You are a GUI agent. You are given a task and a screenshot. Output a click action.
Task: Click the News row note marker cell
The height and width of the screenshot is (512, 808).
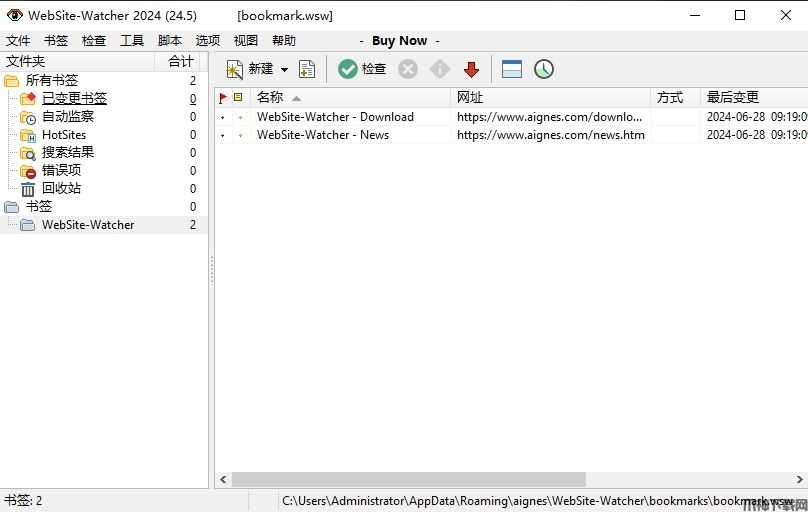coord(240,135)
